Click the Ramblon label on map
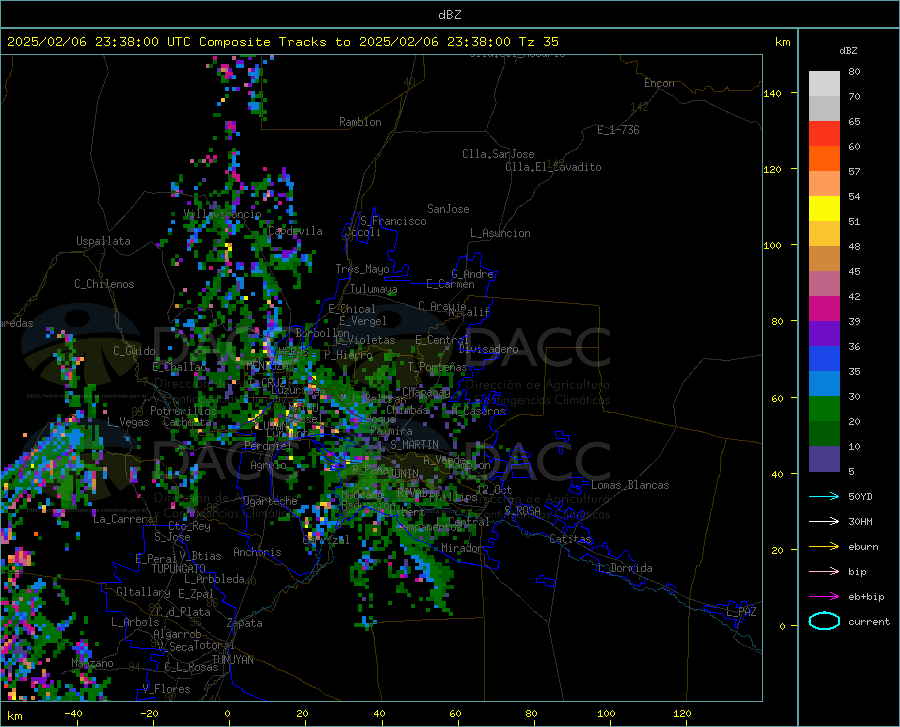Image resolution: width=900 pixels, height=727 pixels. click(360, 122)
